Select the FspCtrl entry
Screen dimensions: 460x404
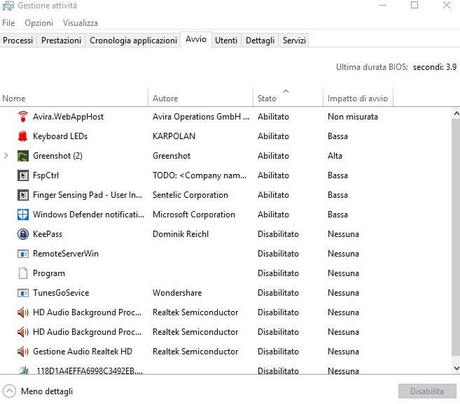tap(46, 175)
